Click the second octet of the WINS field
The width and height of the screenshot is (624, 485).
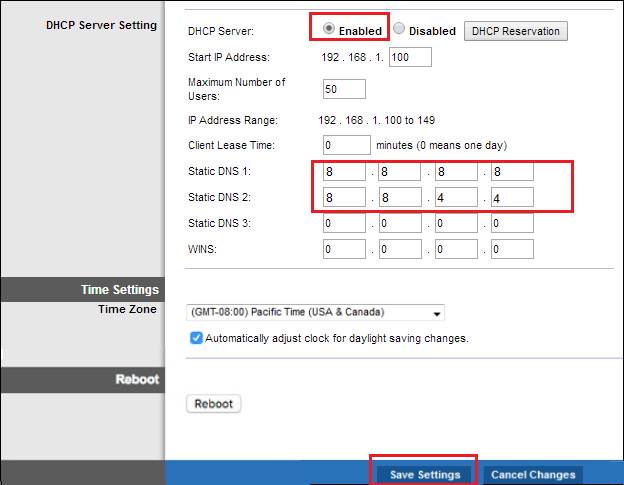[400, 249]
